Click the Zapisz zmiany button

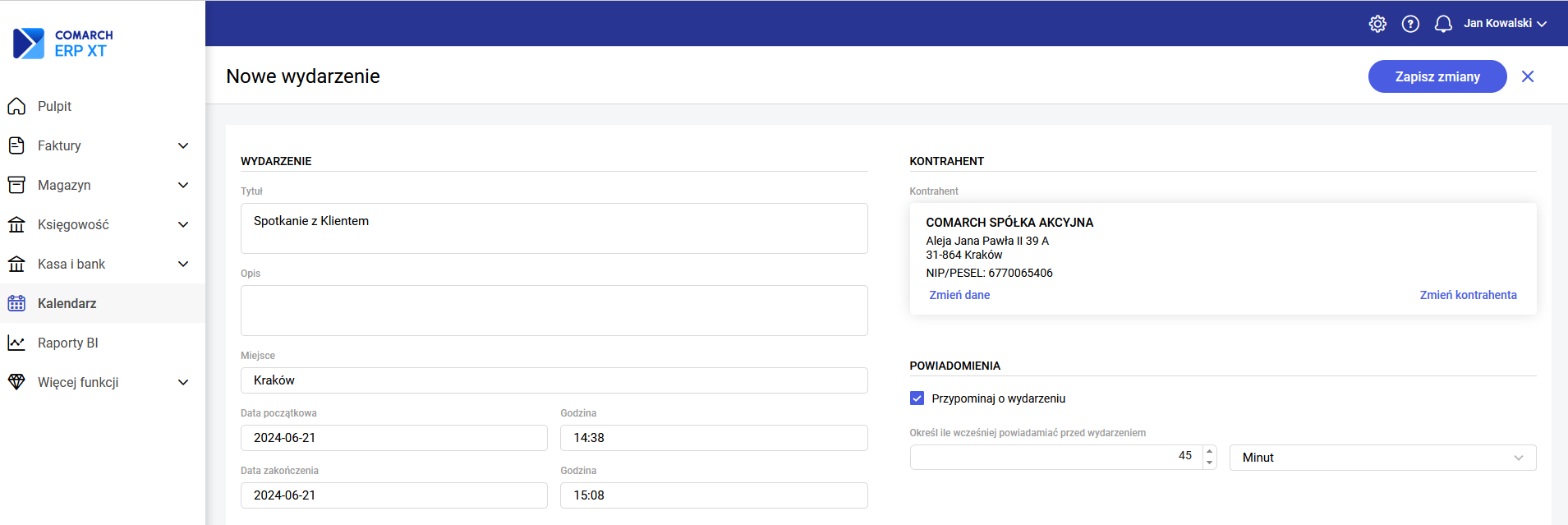(1437, 76)
